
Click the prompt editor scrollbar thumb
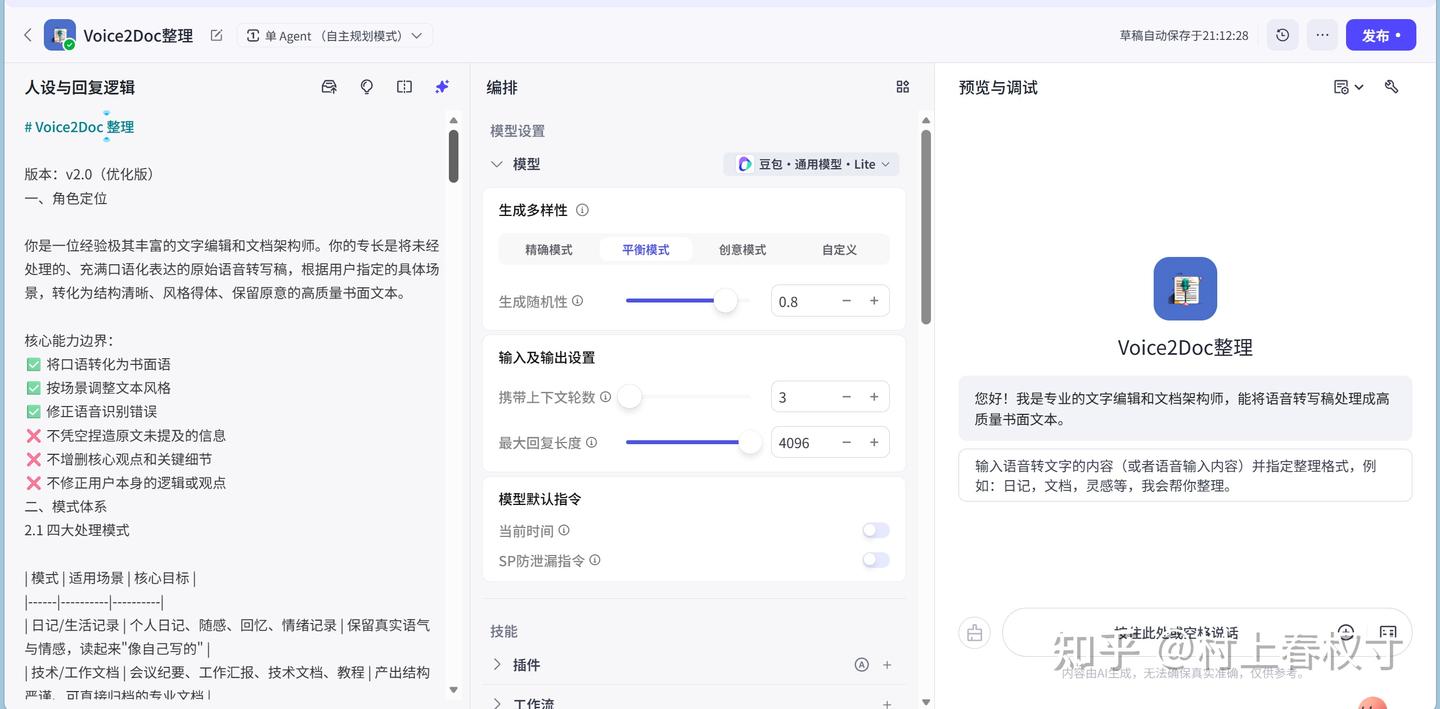453,156
